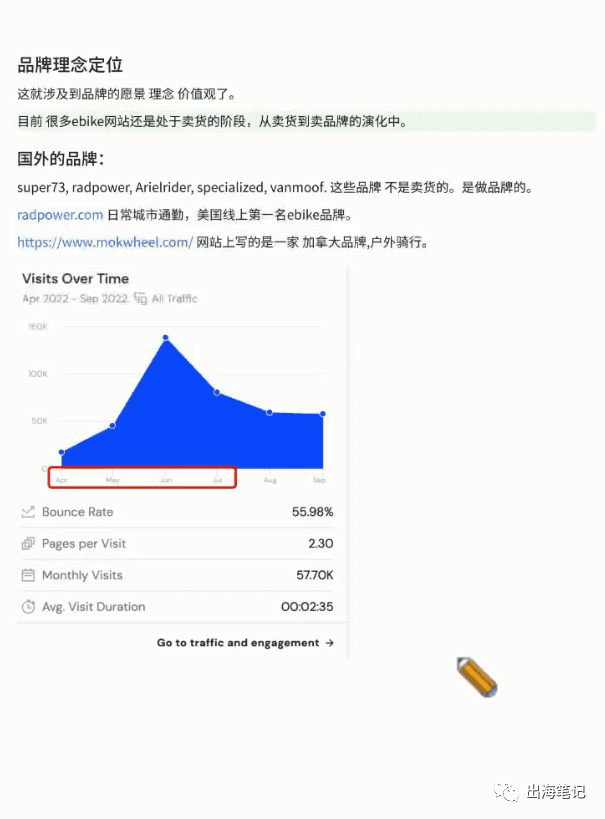Click the super73, radpower brands sentence
This screenshot has width=605, height=819.
click(x=275, y=188)
